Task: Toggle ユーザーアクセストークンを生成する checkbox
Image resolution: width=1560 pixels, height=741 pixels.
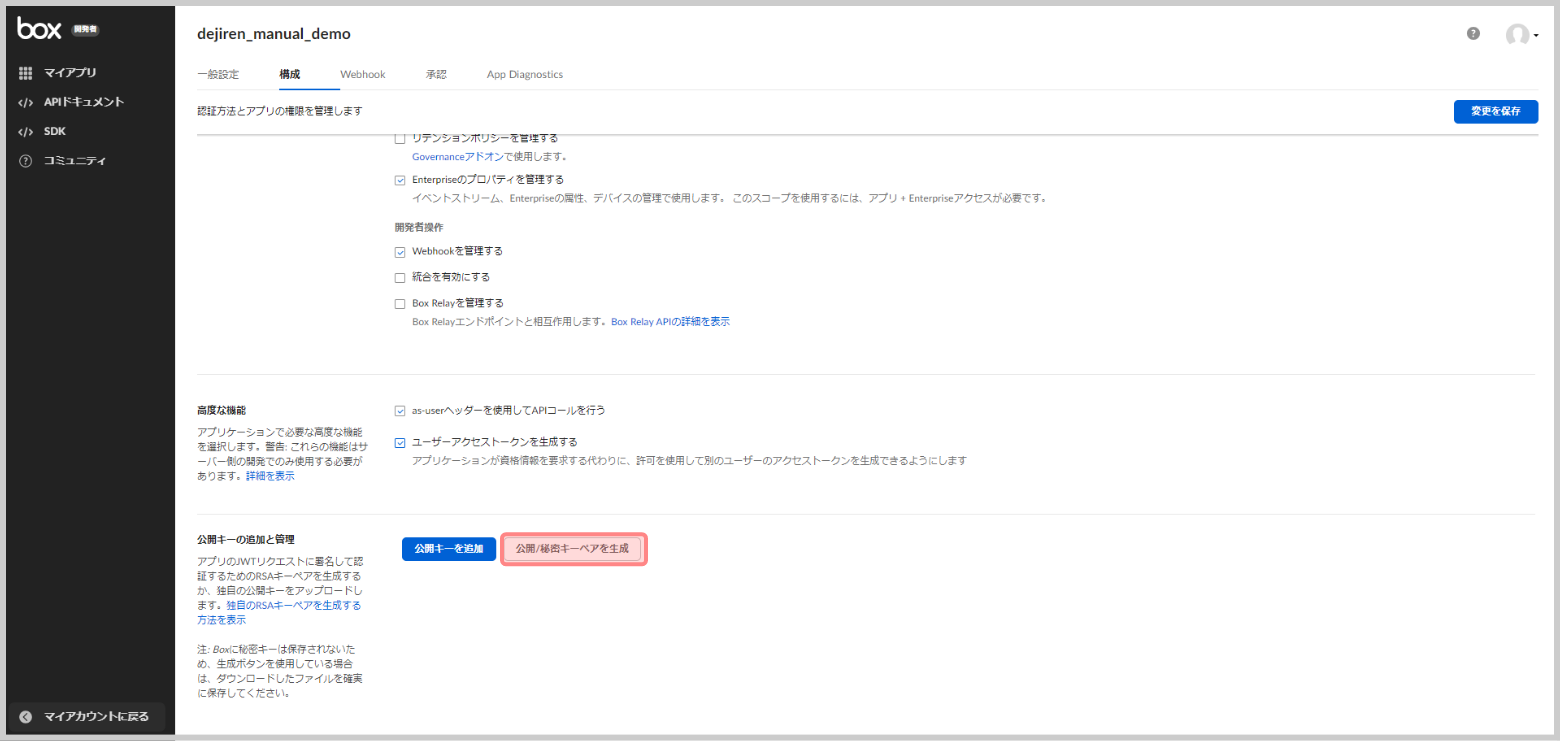Action: click(400, 442)
